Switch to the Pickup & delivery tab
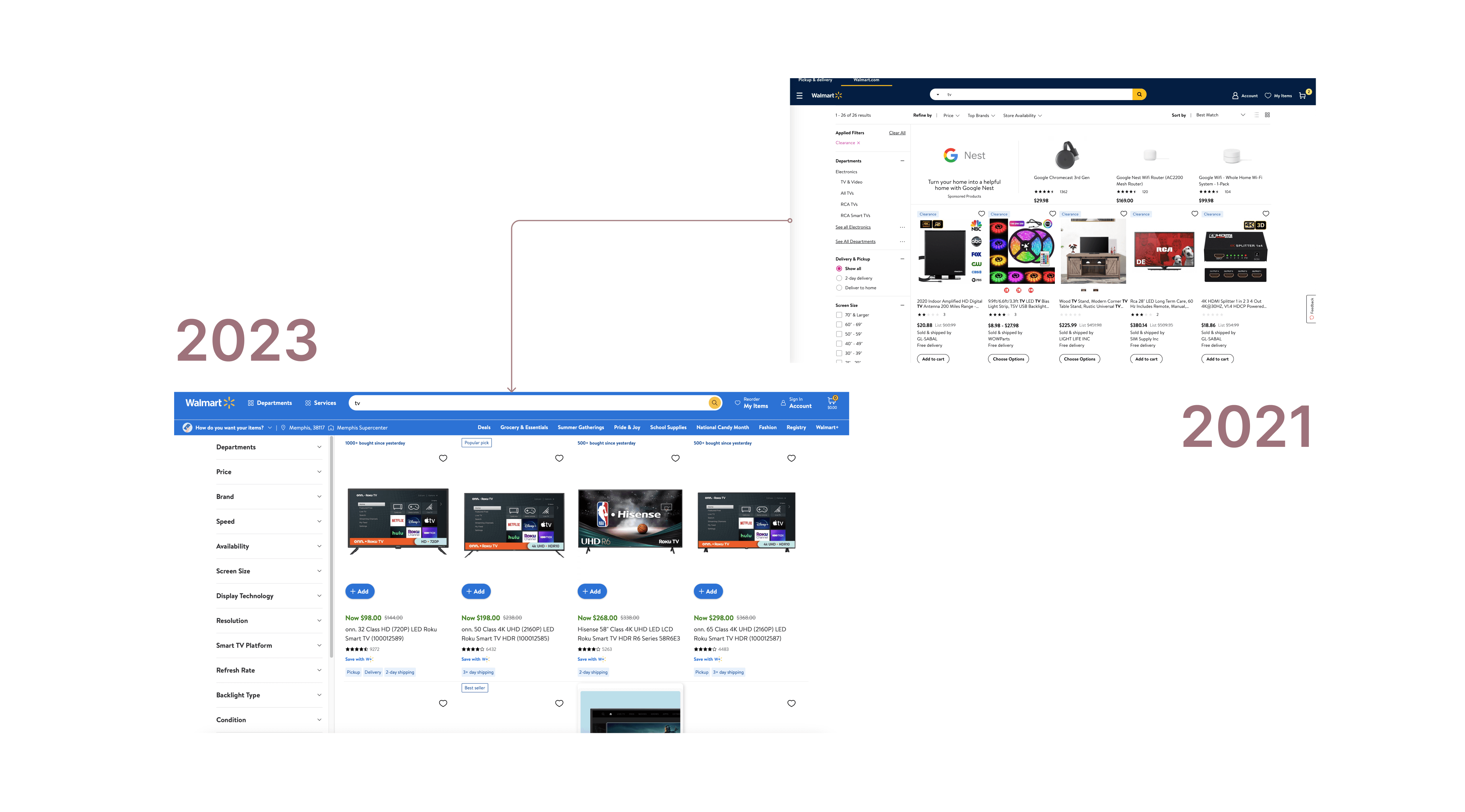The height and width of the screenshot is (812, 1465). coord(815,80)
